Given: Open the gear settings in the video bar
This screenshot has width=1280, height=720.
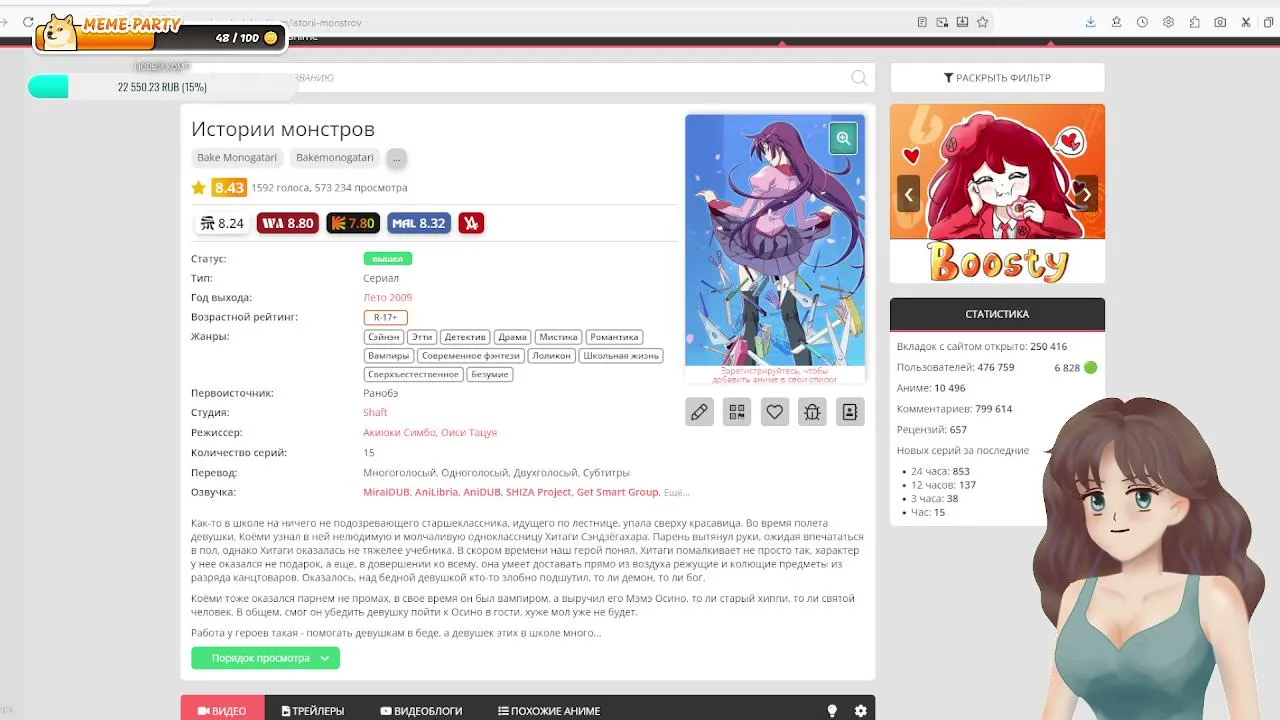Looking at the screenshot, I should click(x=860, y=711).
